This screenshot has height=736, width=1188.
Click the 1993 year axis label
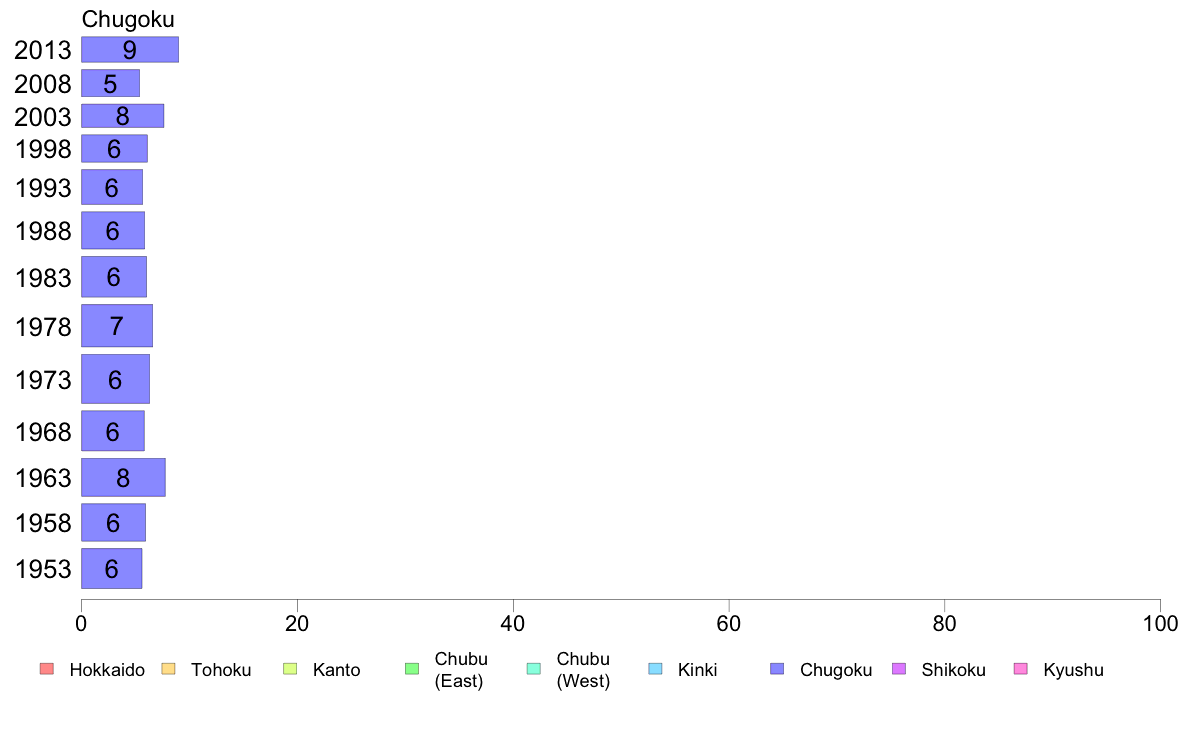point(43,188)
